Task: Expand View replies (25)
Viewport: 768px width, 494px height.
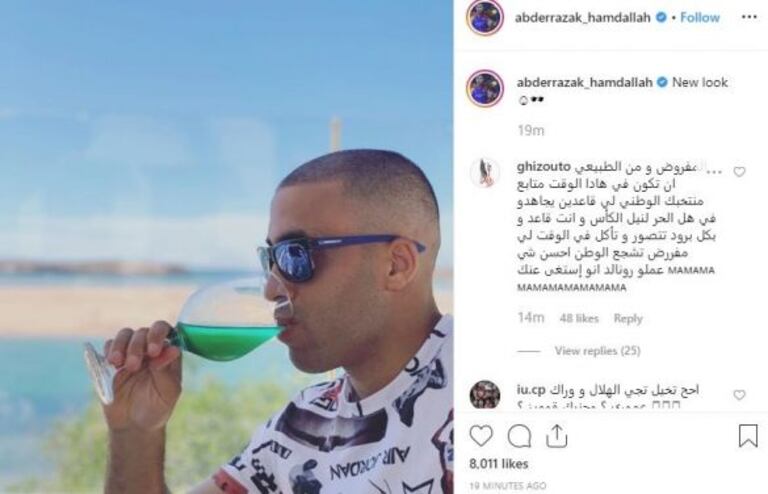Action: [598, 351]
